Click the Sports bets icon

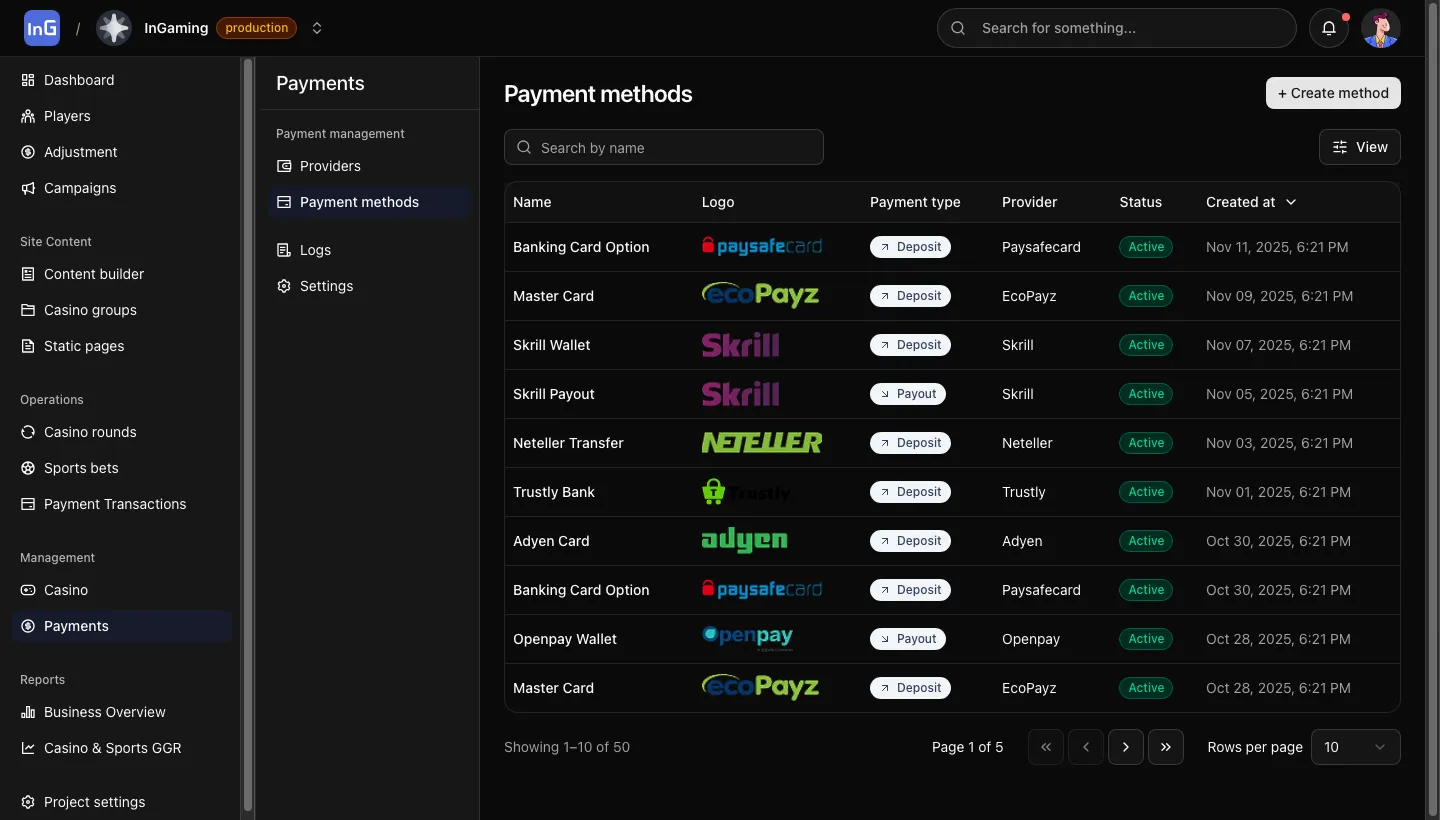click(28, 468)
